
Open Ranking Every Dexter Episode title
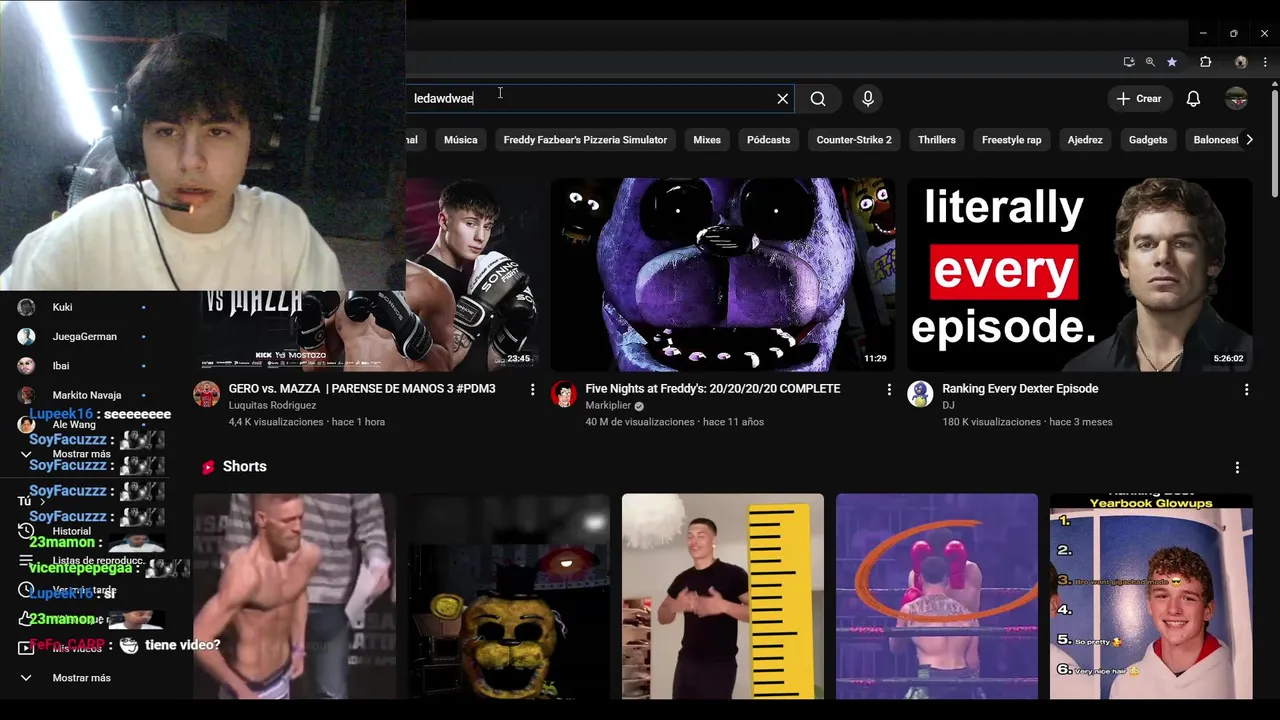pyautogui.click(x=1020, y=389)
